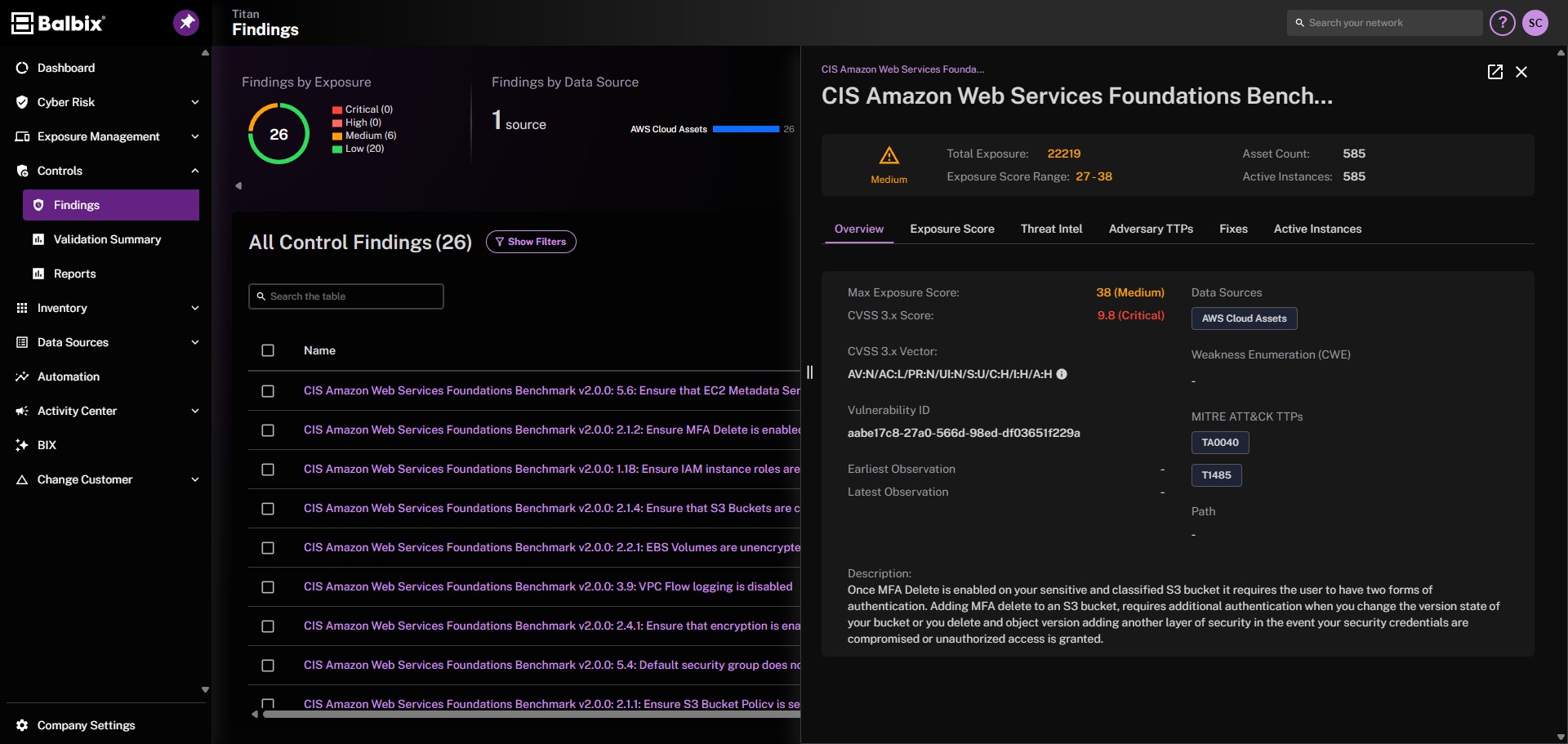Click the Change Customer triangle icon
The image size is (1568, 744).
(x=22, y=479)
